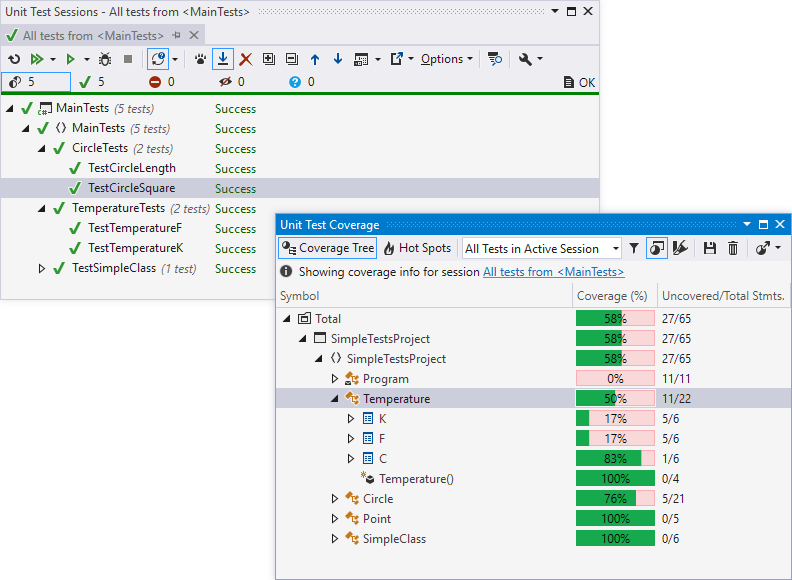
Task: Switch to the Hot Spots view
Action: [418, 248]
